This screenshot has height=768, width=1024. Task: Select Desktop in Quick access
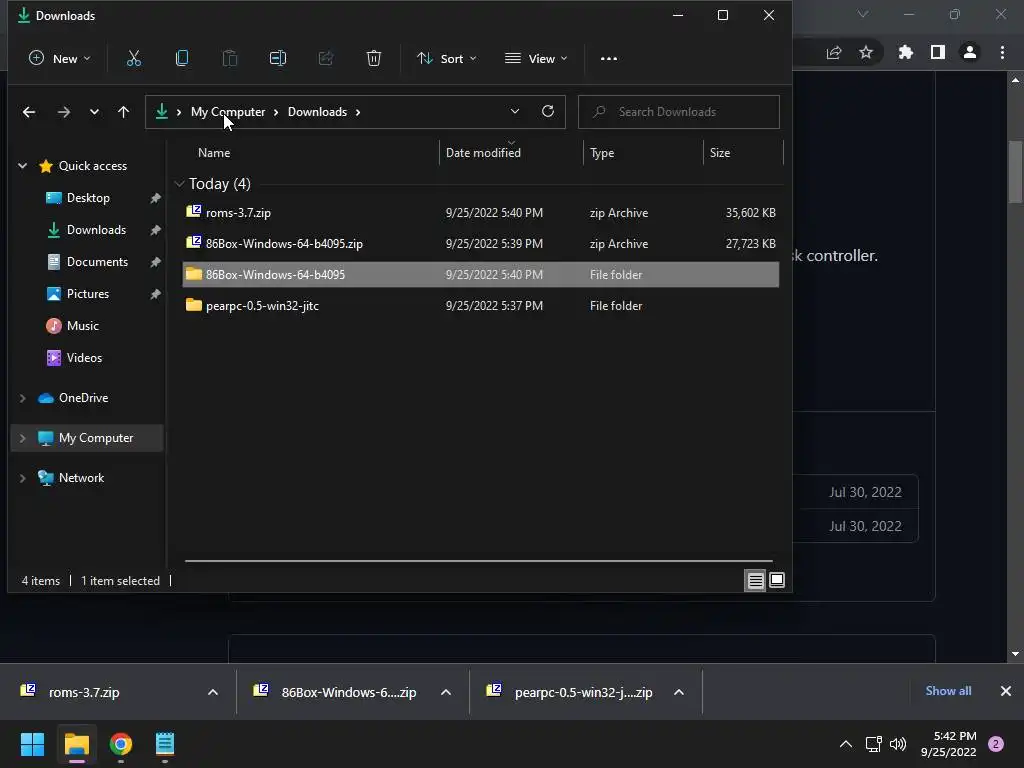(x=88, y=198)
